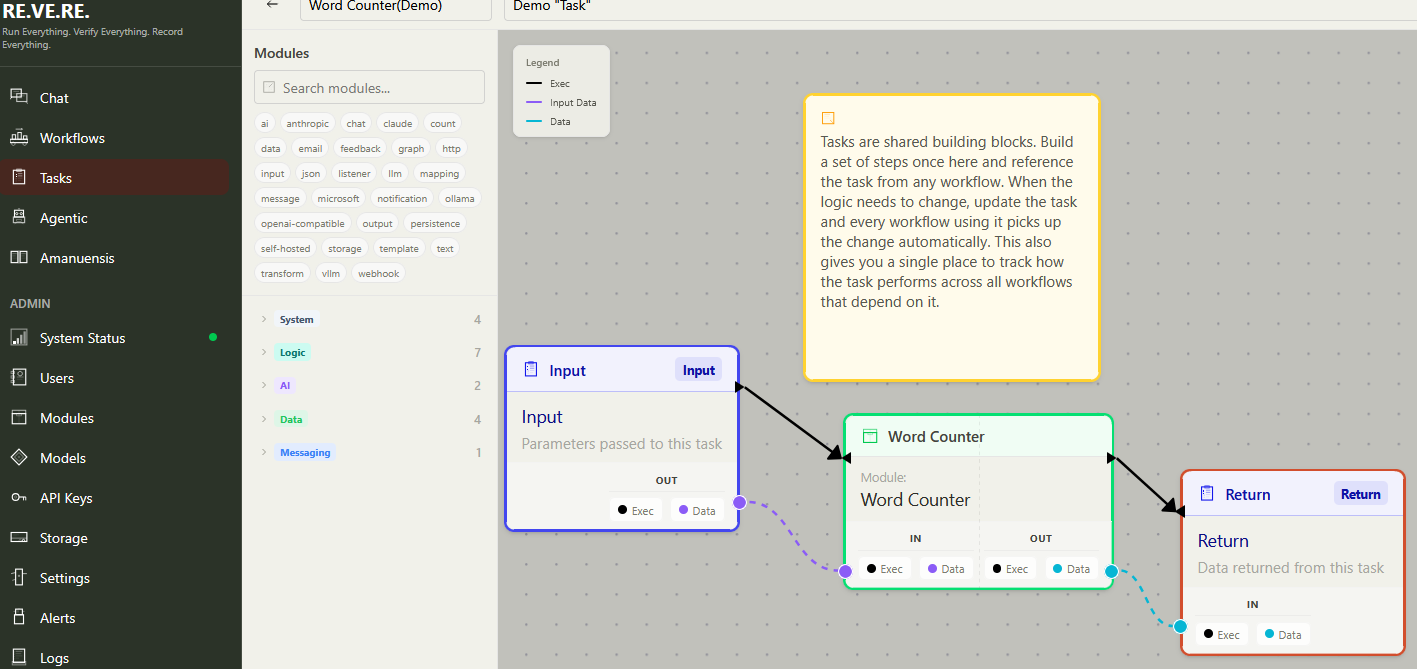Image resolution: width=1417 pixels, height=669 pixels.
Task: Click the Word Counter(Demo) name field
Action: click(x=396, y=7)
